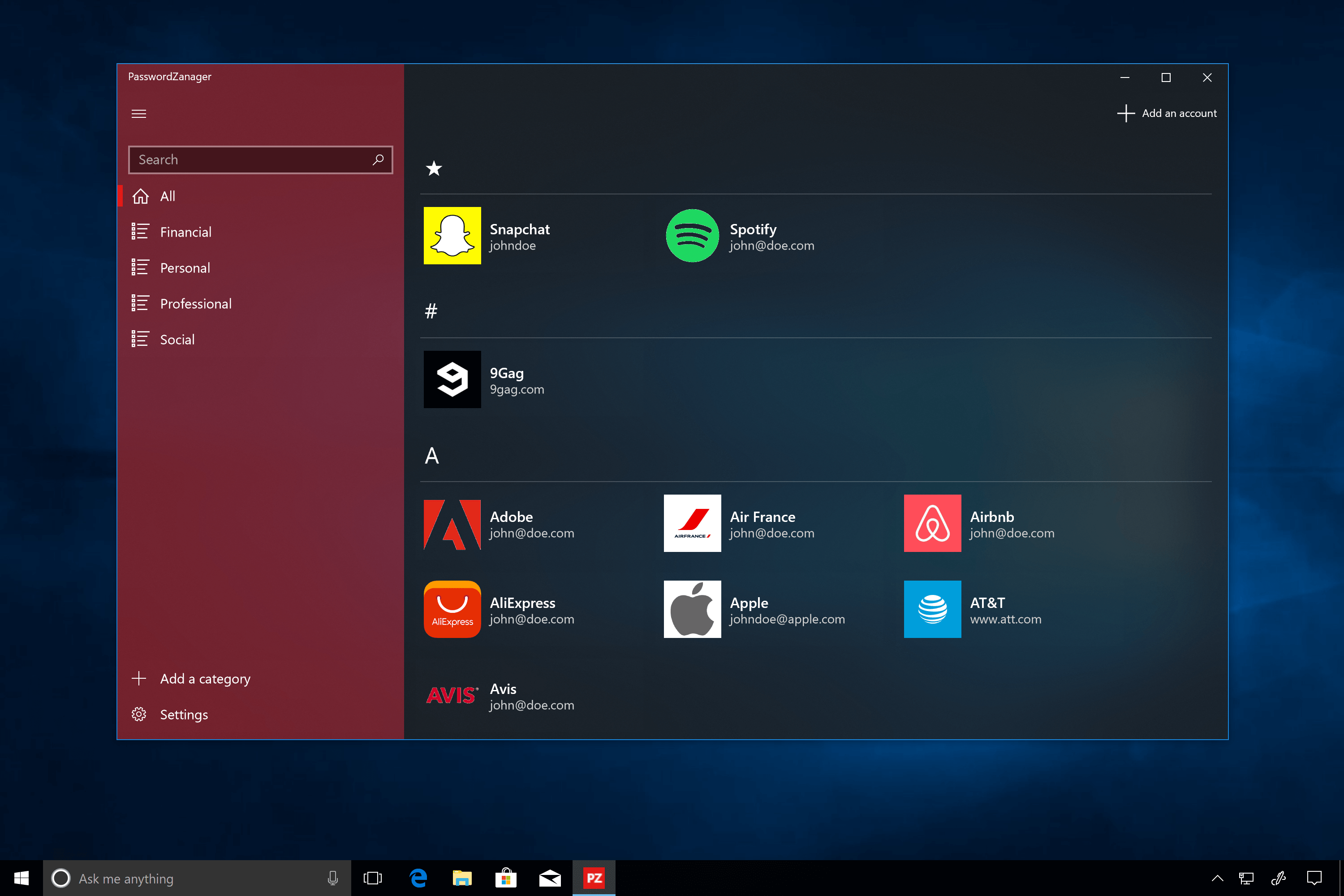The height and width of the screenshot is (896, 1344).
Task: Click the search magnifier icon
Action: [x=378, y=159]
